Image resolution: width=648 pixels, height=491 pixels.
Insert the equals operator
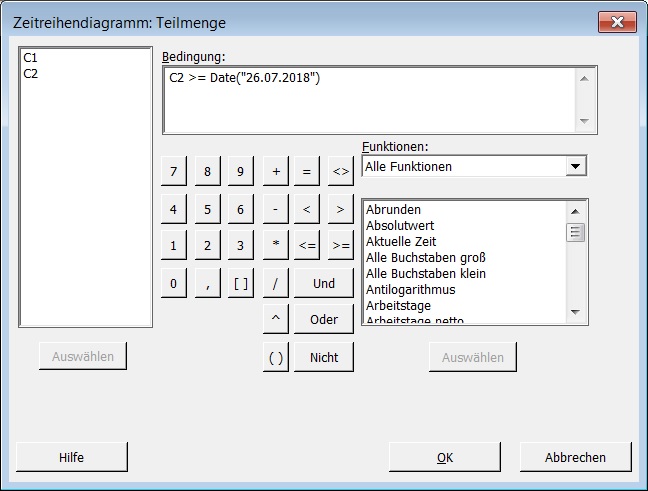coord(307,171)
